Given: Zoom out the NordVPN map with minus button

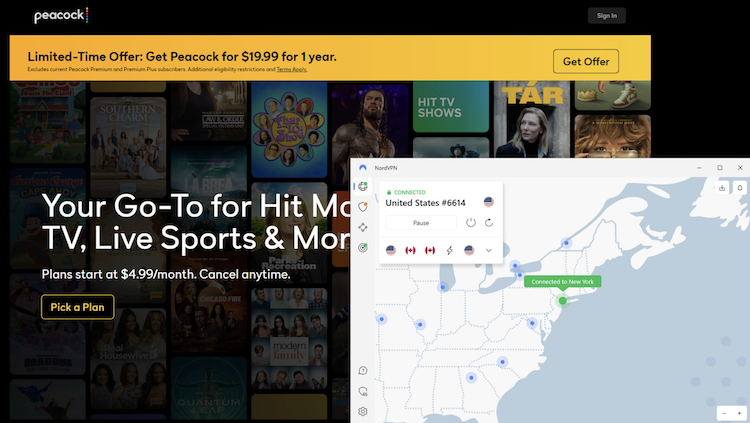Looking at the screenshot, I should point(724,413).
